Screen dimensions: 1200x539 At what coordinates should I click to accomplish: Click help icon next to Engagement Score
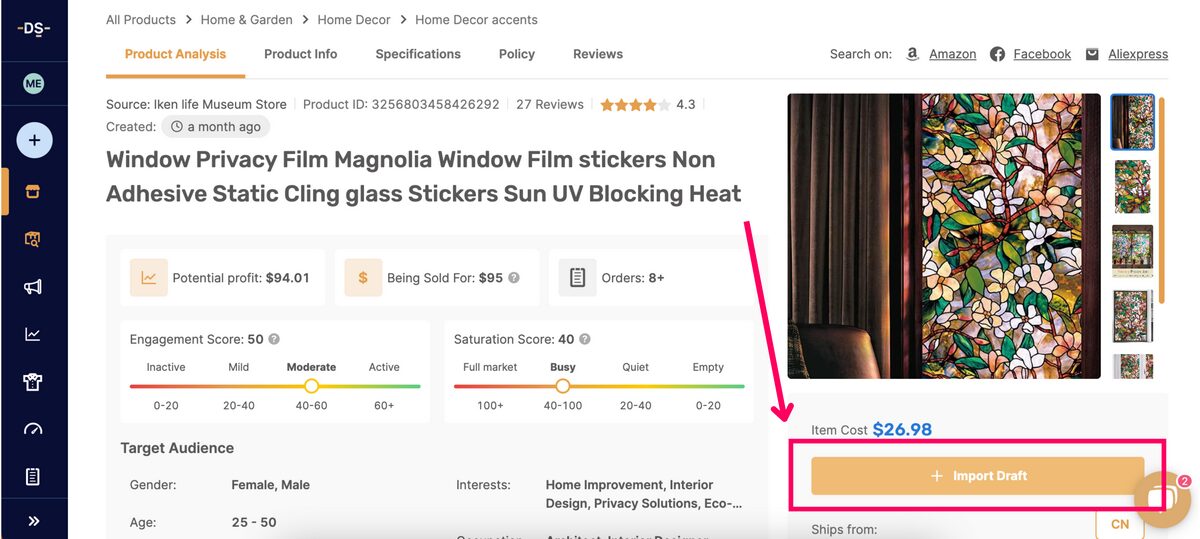click(274, 339)
